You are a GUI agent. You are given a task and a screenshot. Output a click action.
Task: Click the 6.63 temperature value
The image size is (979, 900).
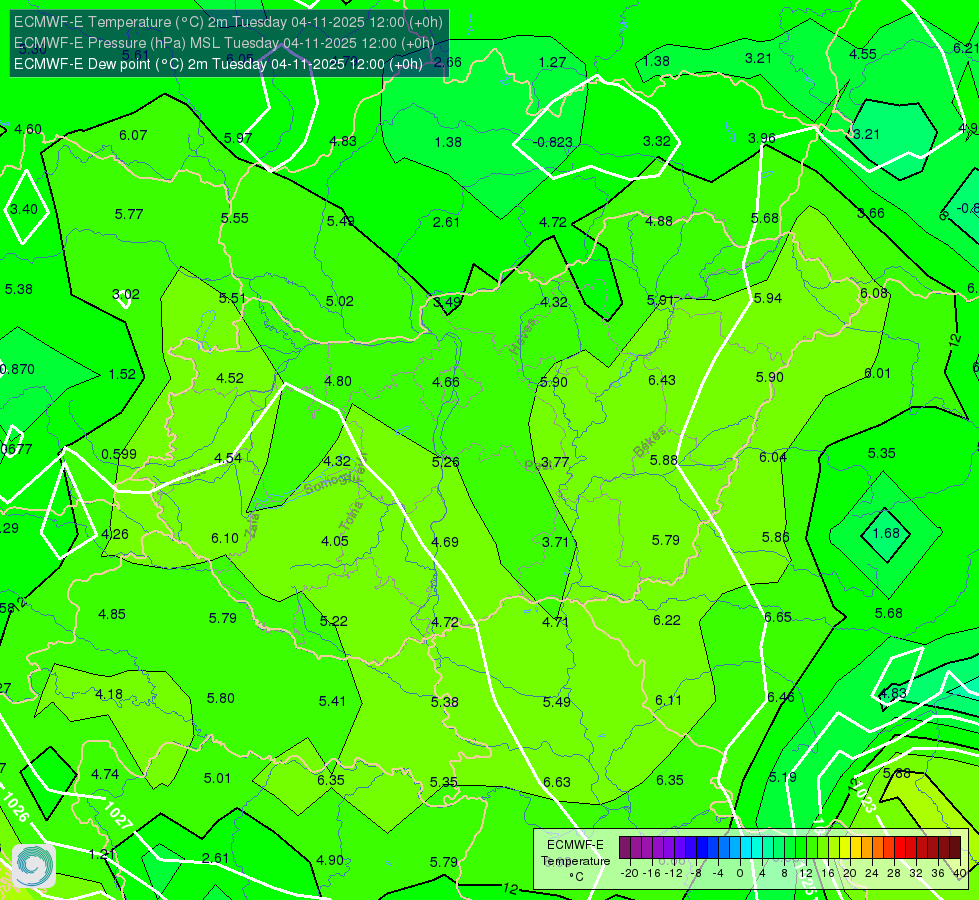click(557, 782)
